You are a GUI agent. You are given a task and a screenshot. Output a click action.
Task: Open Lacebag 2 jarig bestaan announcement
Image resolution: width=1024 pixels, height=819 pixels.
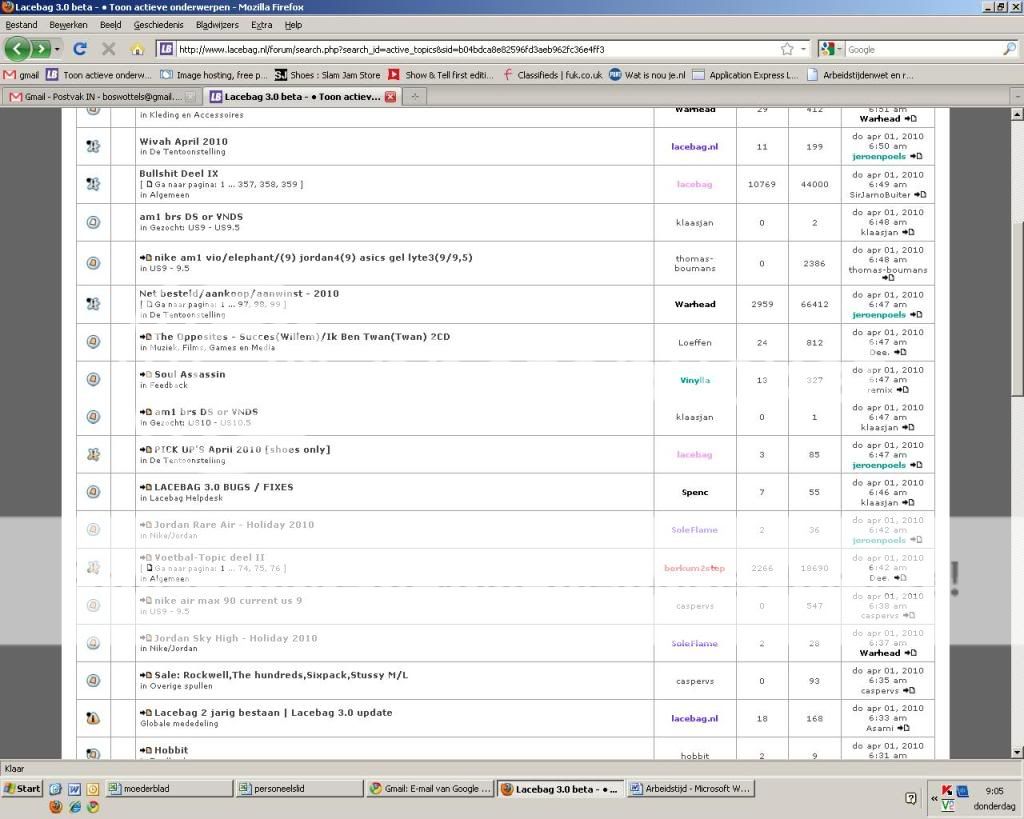click(x=273, y=713)
